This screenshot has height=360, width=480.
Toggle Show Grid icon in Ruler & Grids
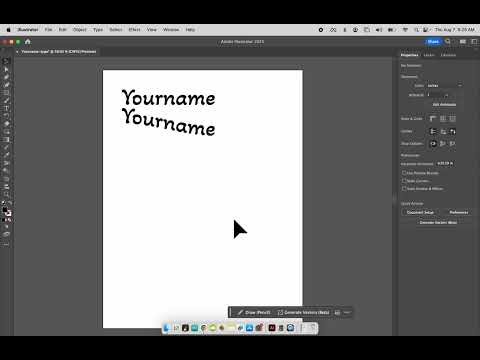tap(443, 119)
